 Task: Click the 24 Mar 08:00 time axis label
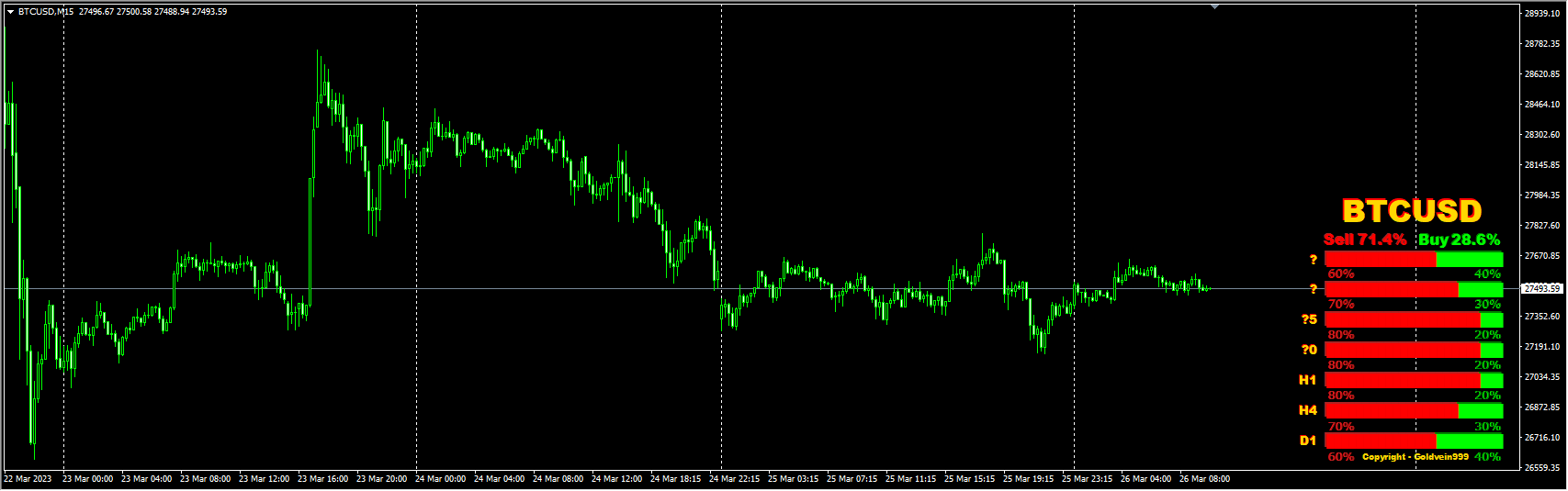click(558, 479)
